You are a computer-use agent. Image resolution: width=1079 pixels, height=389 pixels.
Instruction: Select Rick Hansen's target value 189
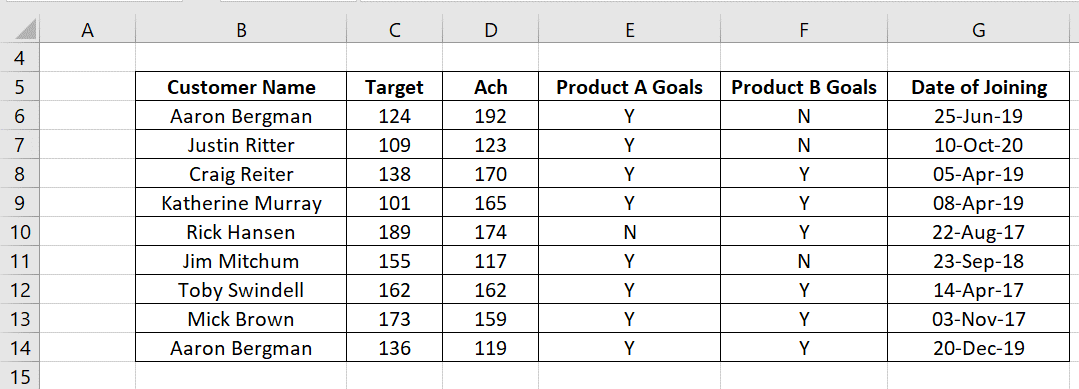[x=394, y=232]
